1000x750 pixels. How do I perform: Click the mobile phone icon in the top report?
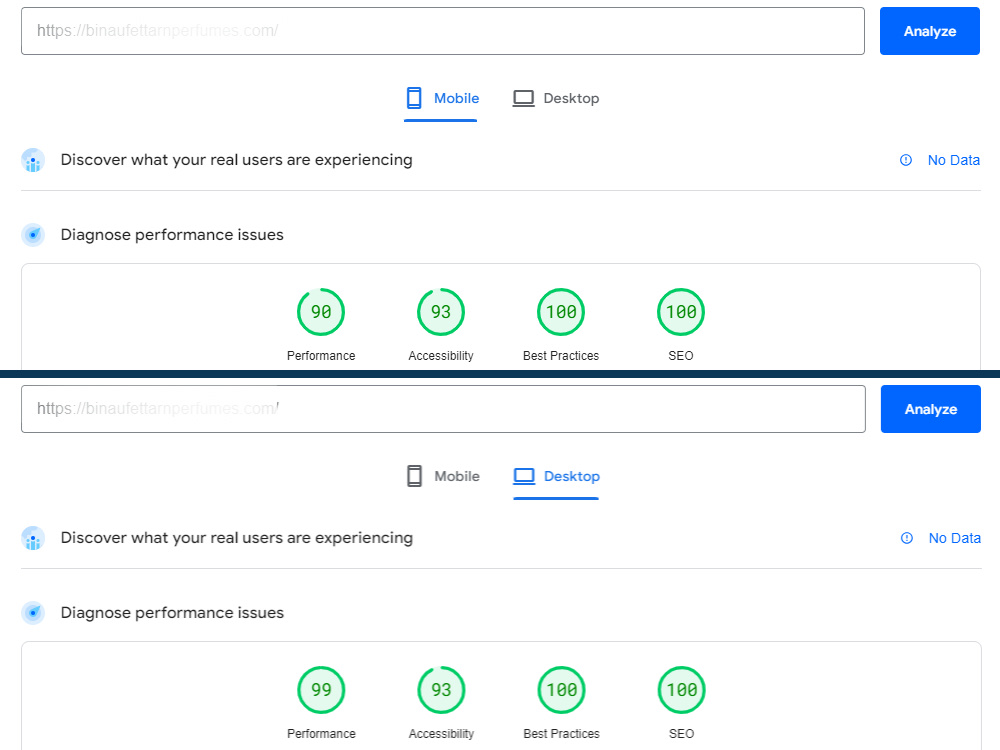[414, 98]
